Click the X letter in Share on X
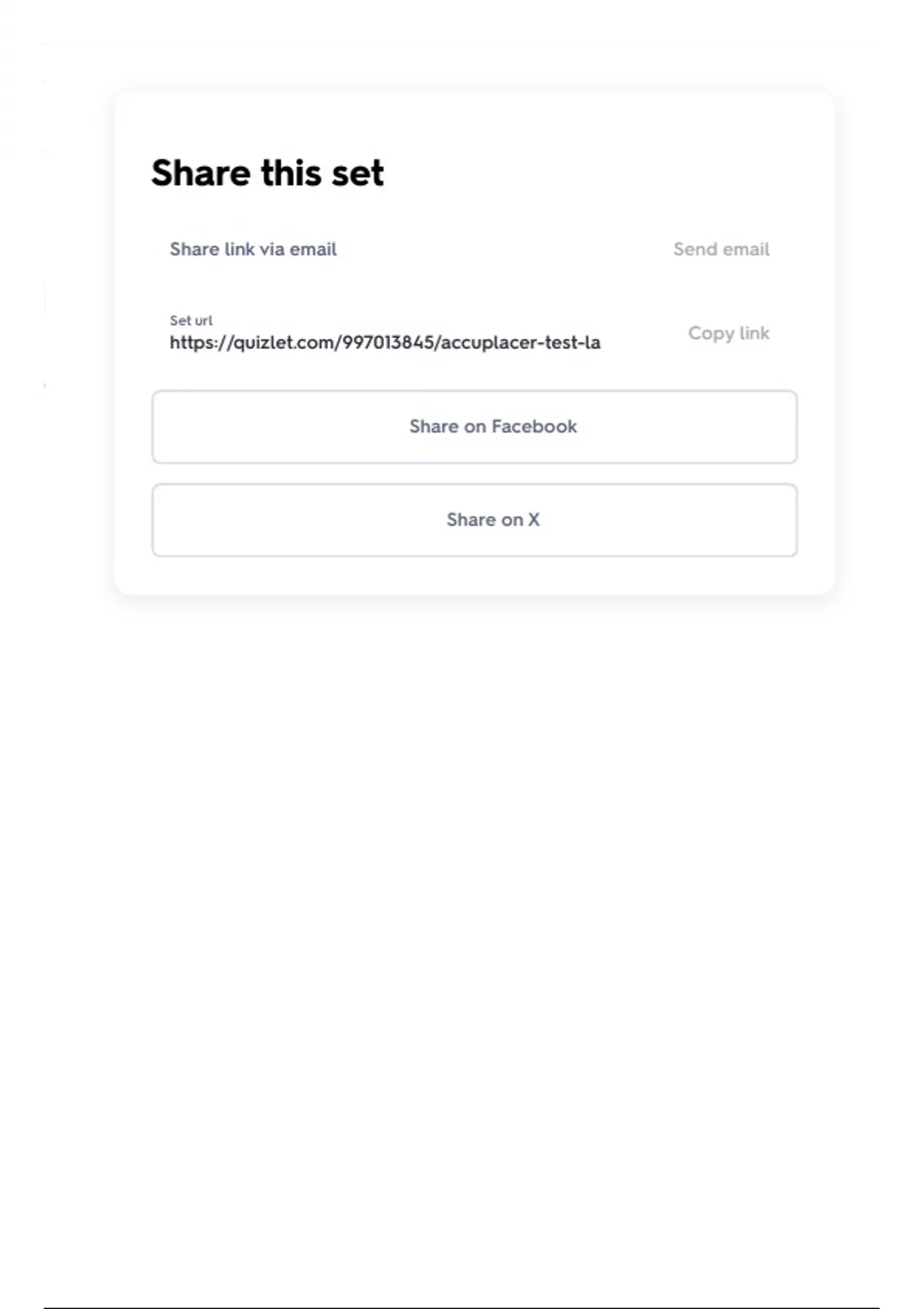924x1309 pixels. tap(534, 520)
